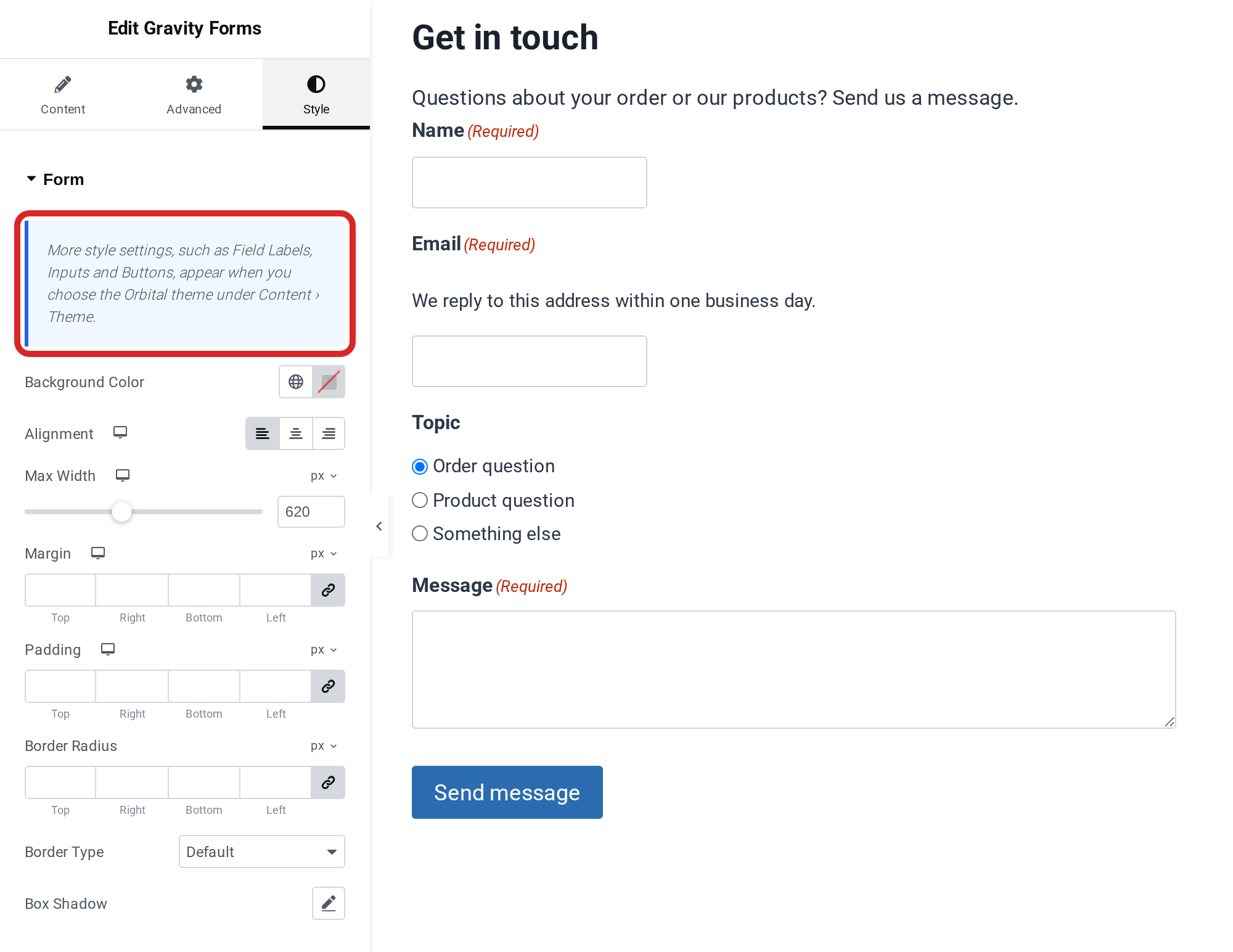The height and width of the screenshot is (952, 1233).
Task: Open Max Width unit dropdown
Action: pyautogui.click(x=324, y=475)
